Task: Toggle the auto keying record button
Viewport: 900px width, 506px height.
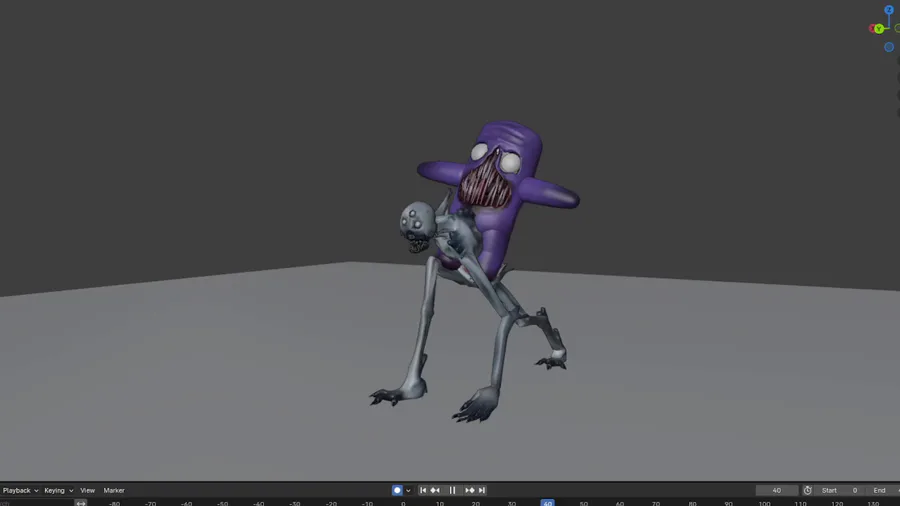Action: pos(397,491)
